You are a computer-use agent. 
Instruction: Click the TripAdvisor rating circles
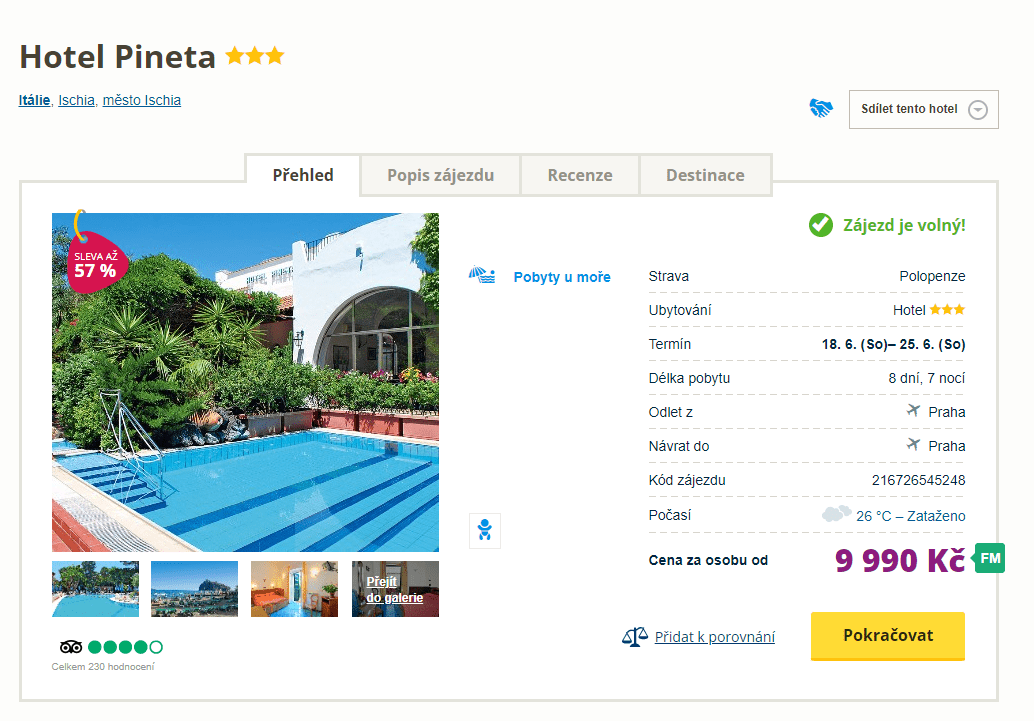[125, 647]
